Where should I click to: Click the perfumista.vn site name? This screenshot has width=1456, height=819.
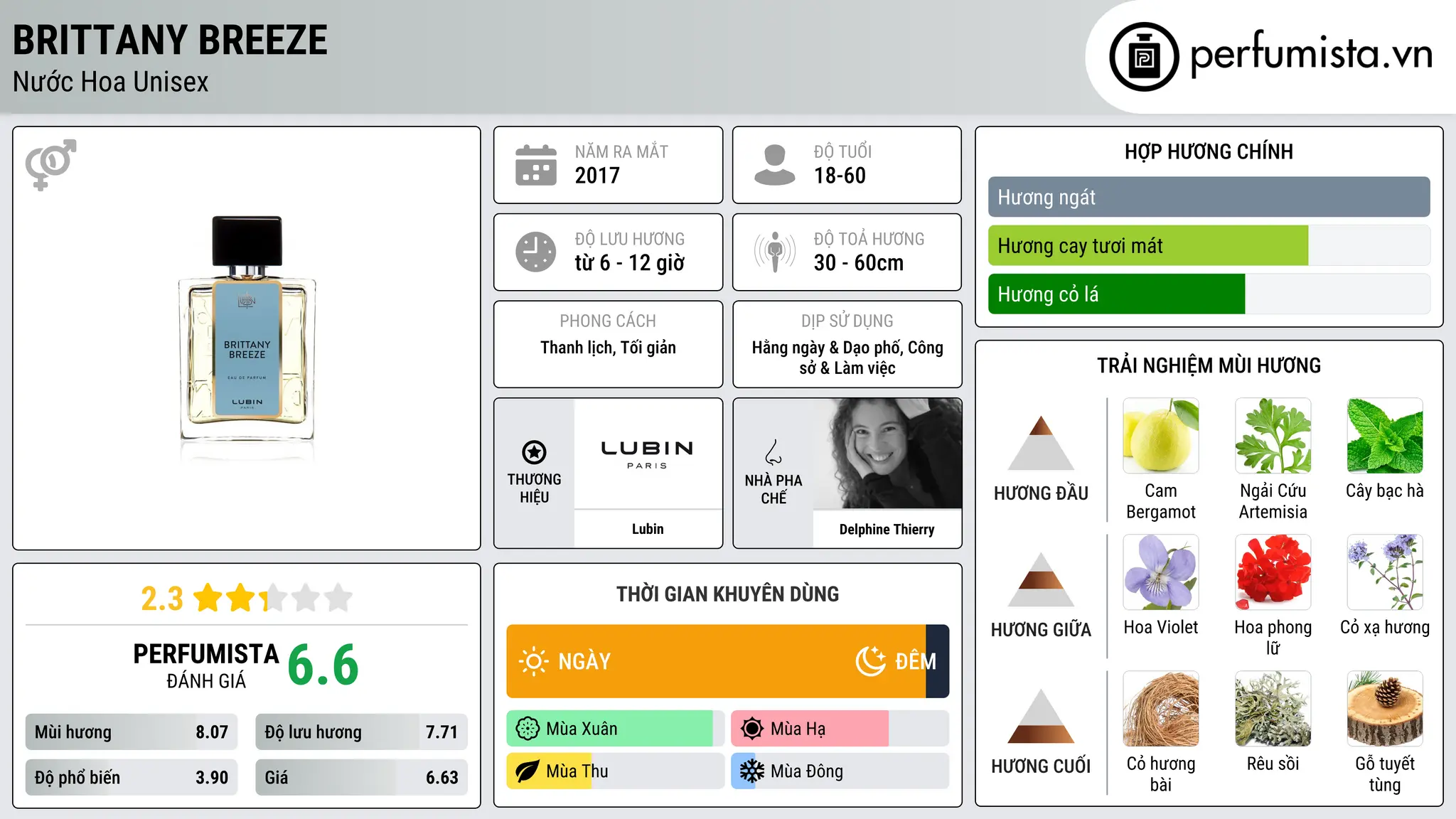point(1311,54)
